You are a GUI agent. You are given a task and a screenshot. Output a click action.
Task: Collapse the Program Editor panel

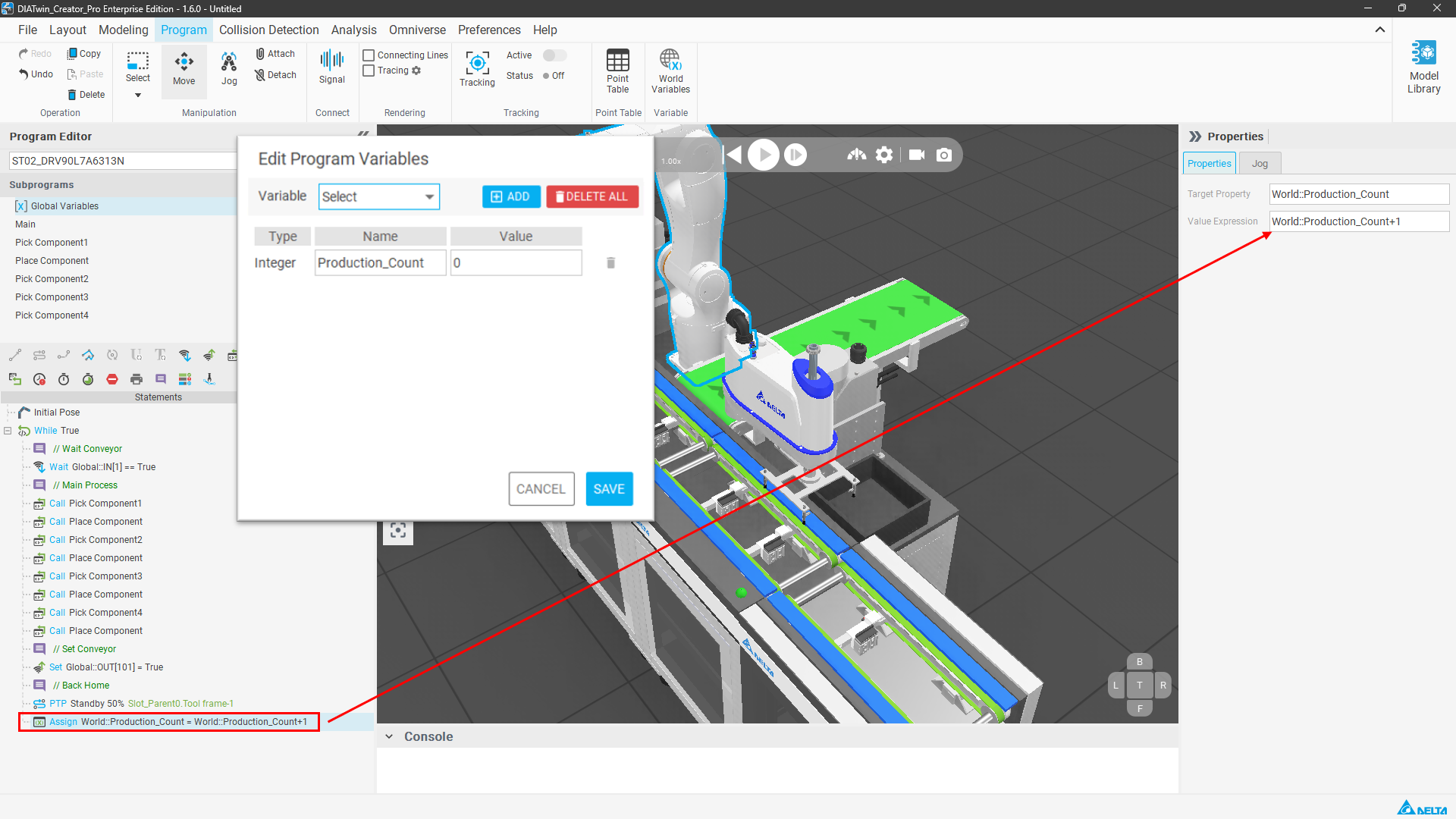363,134
